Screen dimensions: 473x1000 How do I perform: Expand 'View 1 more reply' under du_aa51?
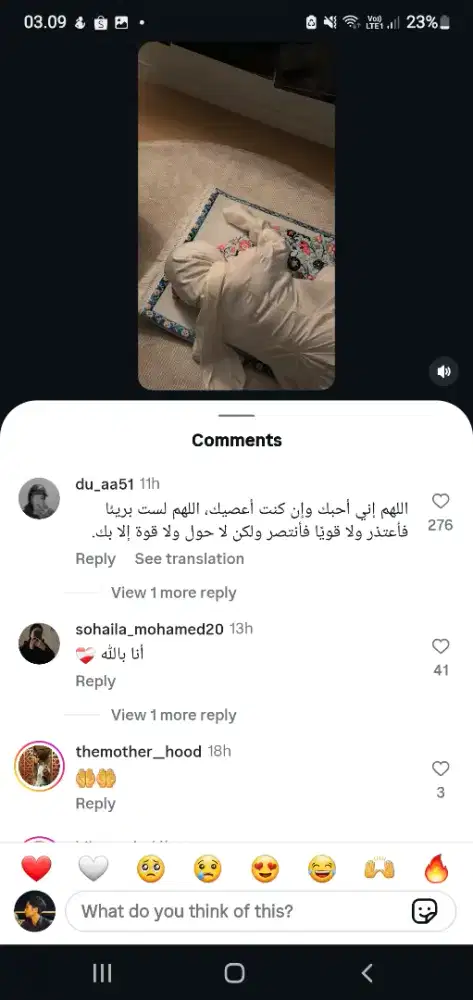coord(173,592)
